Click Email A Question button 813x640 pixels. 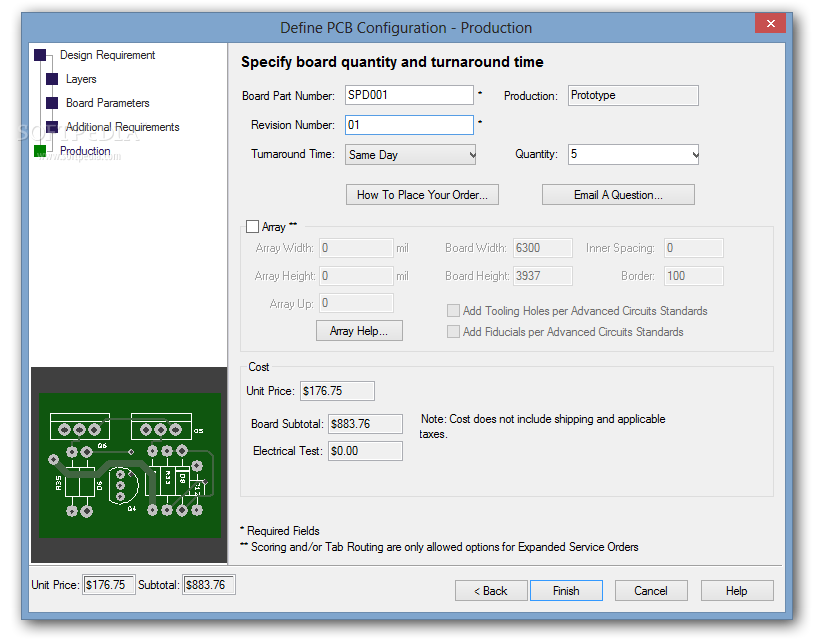(x=618, y=194)
